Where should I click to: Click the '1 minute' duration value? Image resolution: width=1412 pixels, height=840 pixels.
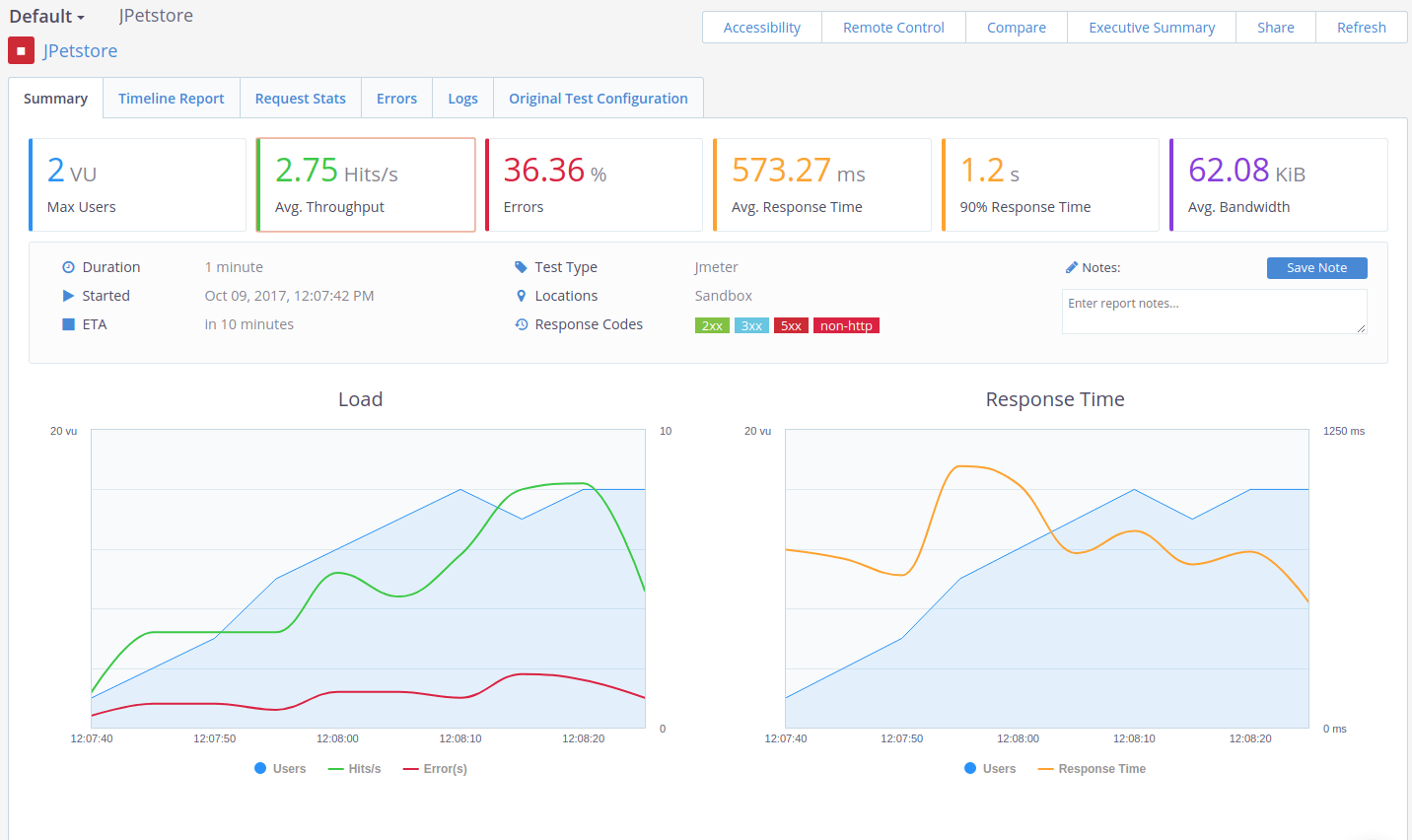[x=234, y=267]
